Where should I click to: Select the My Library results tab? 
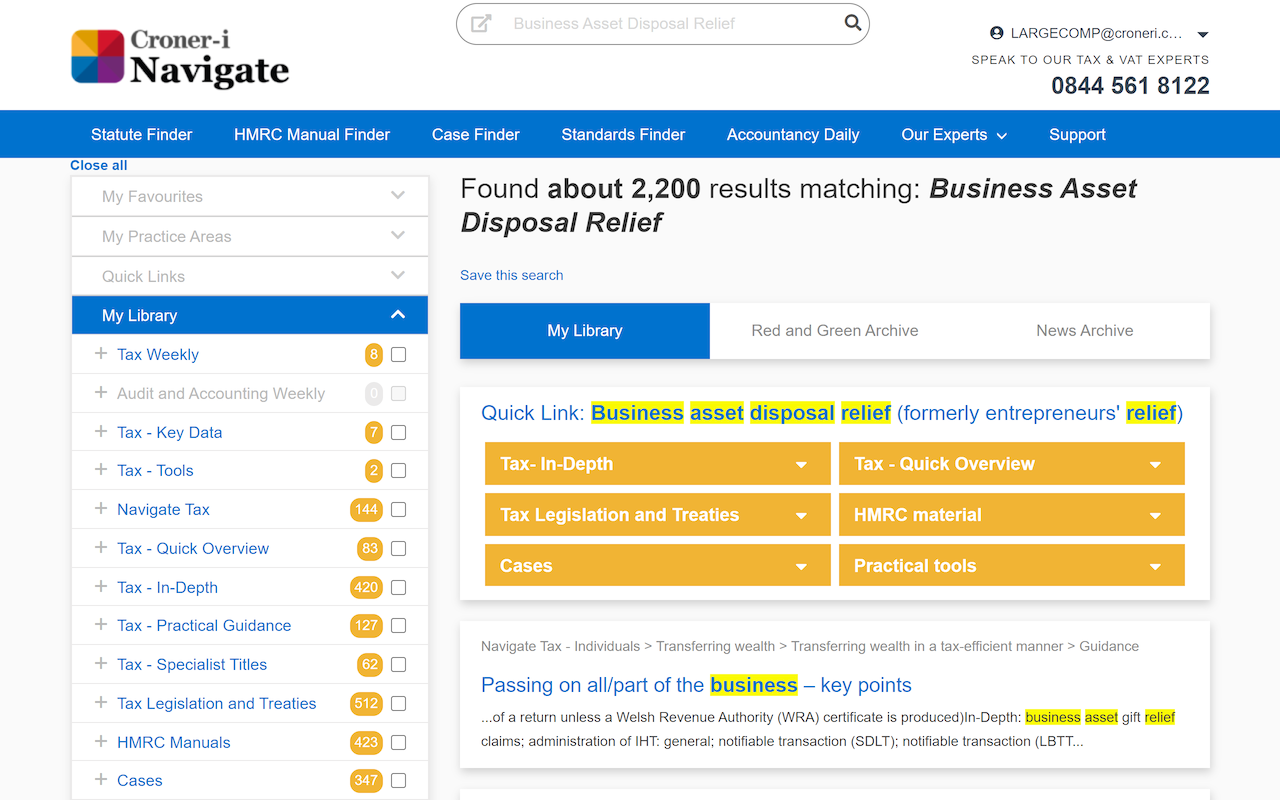[585, 331]
